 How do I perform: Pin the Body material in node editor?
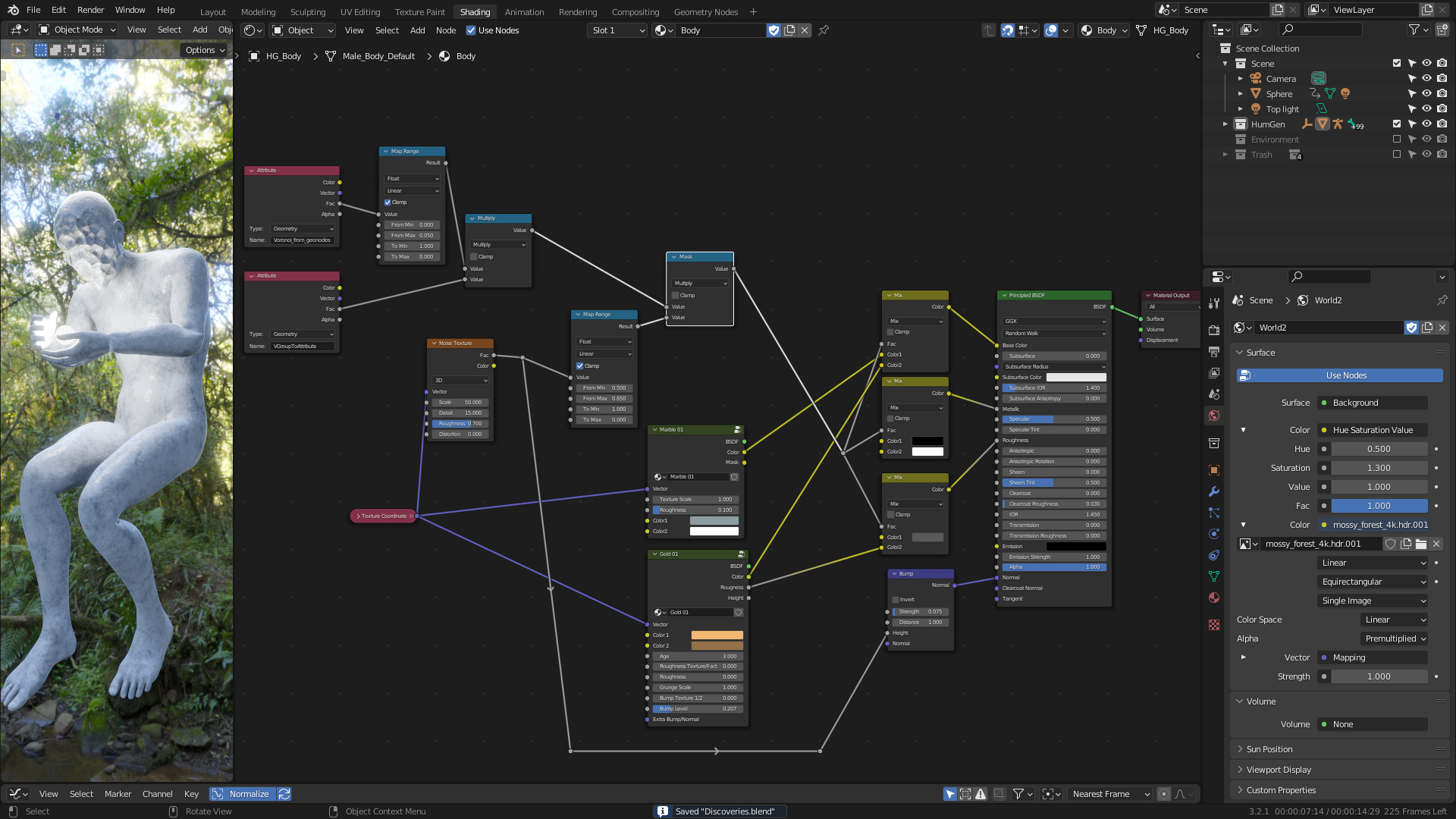click(824, 30)
